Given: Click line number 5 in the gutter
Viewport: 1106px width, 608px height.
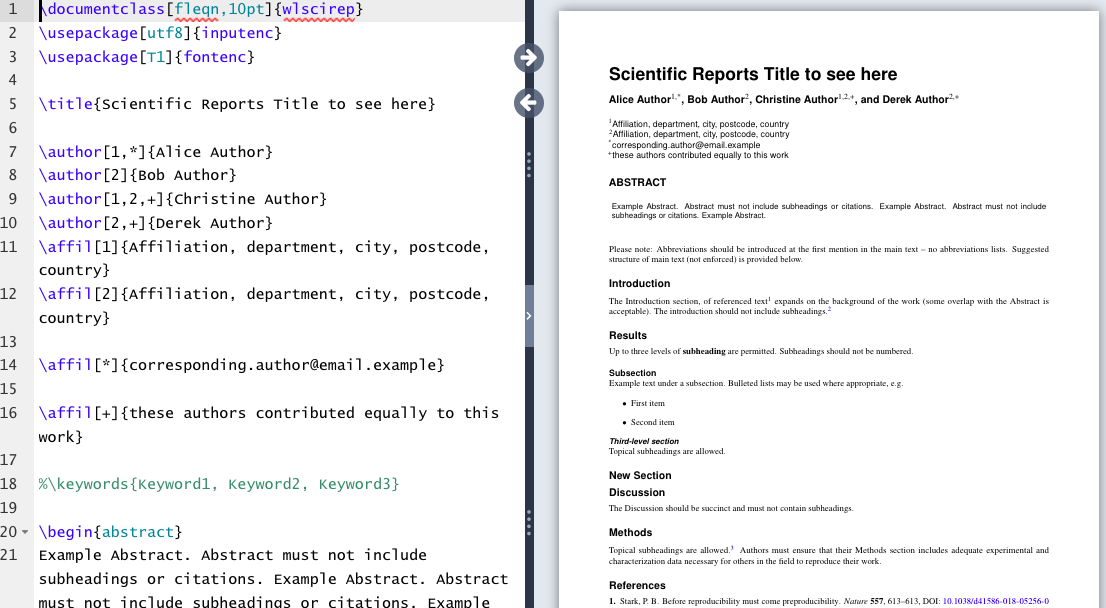Looking at the screenshot, I should (12, 104).
